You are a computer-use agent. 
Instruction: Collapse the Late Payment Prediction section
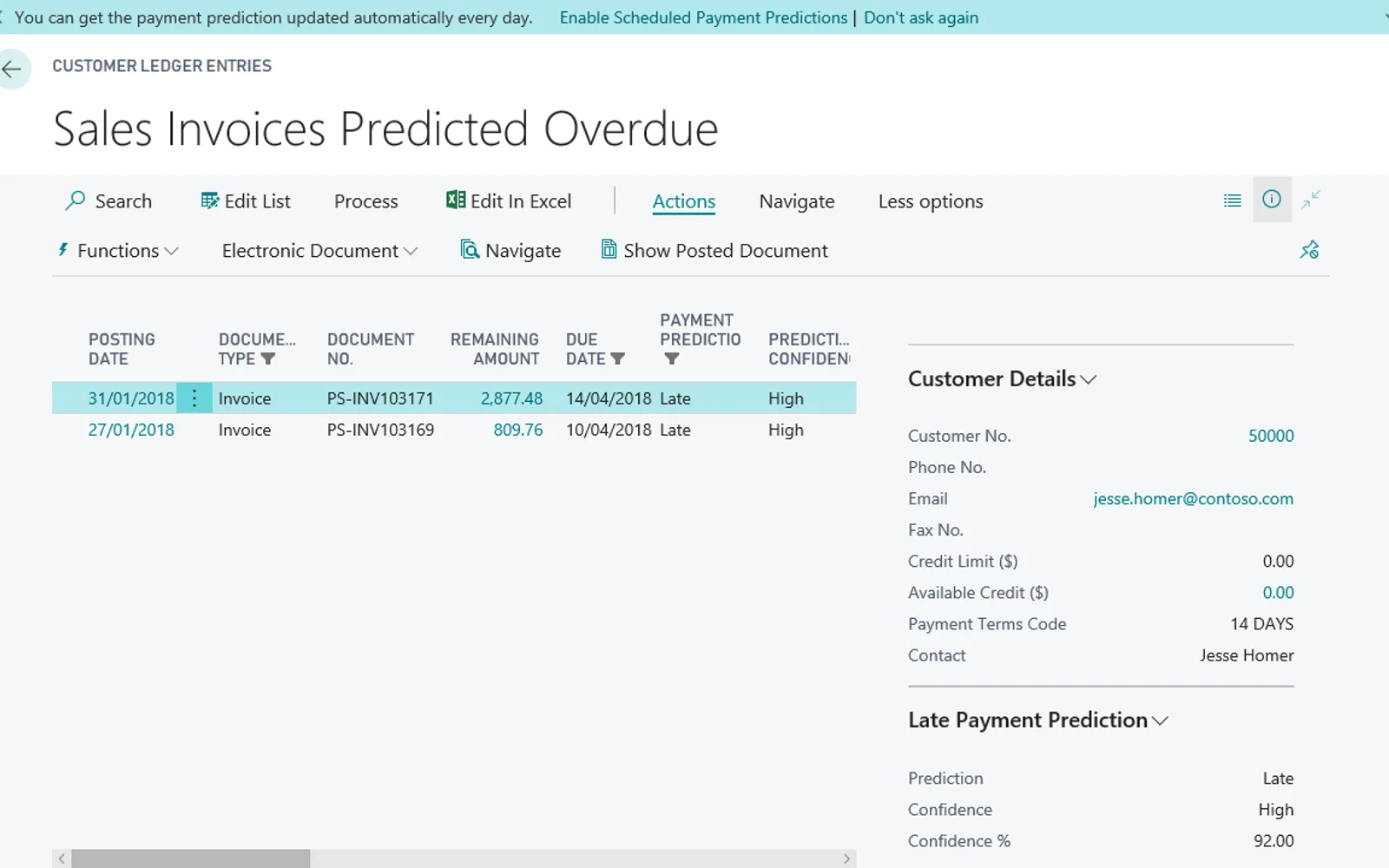(x=1160, y=720)
